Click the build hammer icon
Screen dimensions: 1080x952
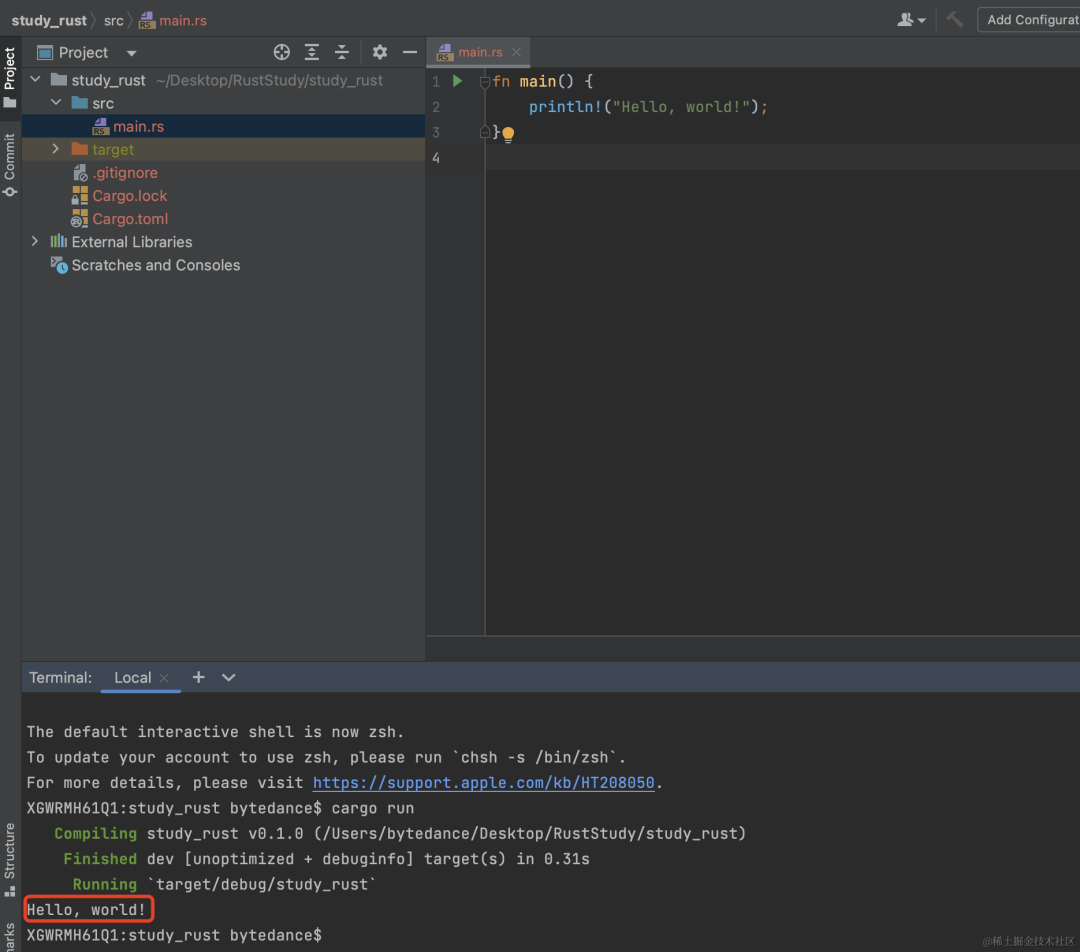(x=954, y=20)
